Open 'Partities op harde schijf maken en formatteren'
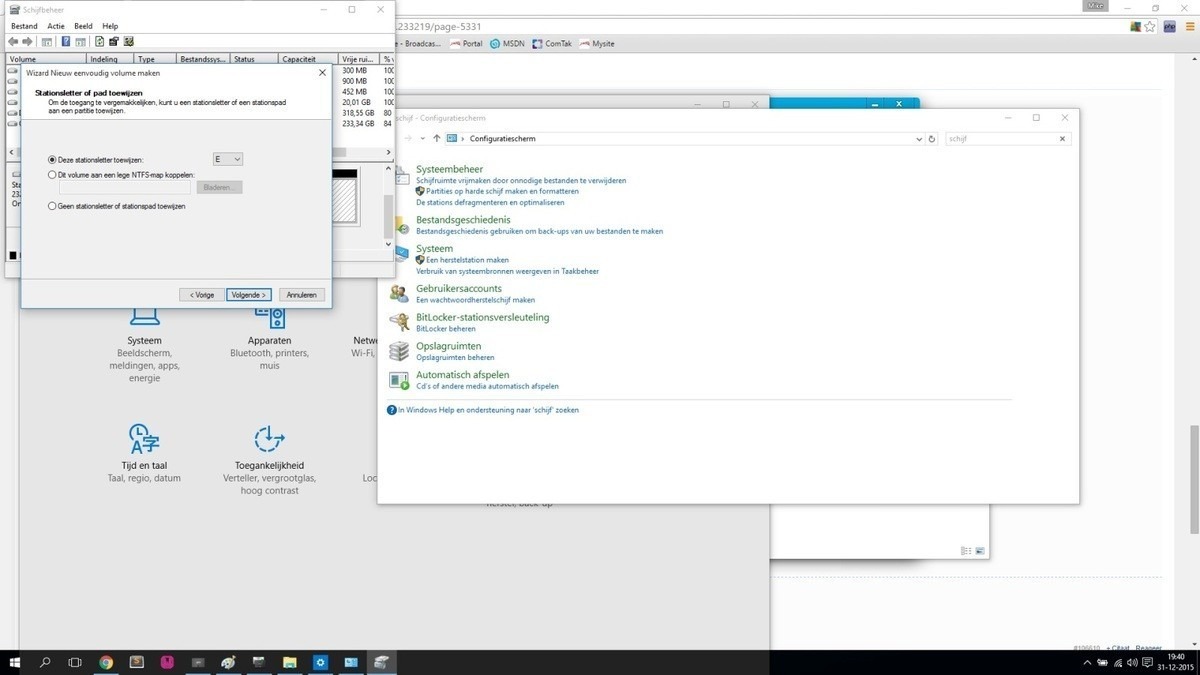The width and height of the screenshot is (1200, 675). pyautogui.click(x=502, y=191)
